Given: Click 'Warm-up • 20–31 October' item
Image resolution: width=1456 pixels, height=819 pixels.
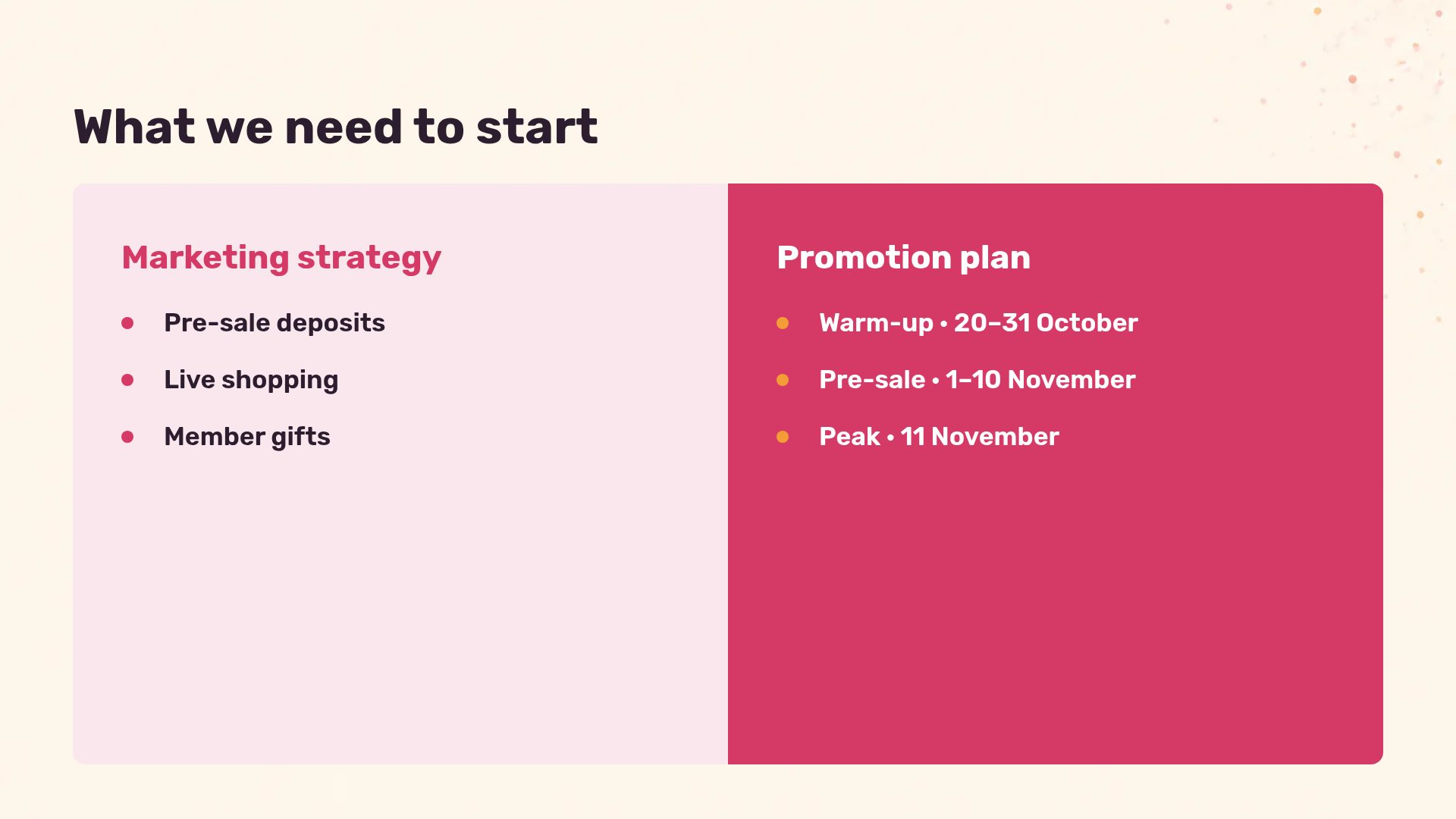Looking at the screenshot, I should [x=978, y=323].
